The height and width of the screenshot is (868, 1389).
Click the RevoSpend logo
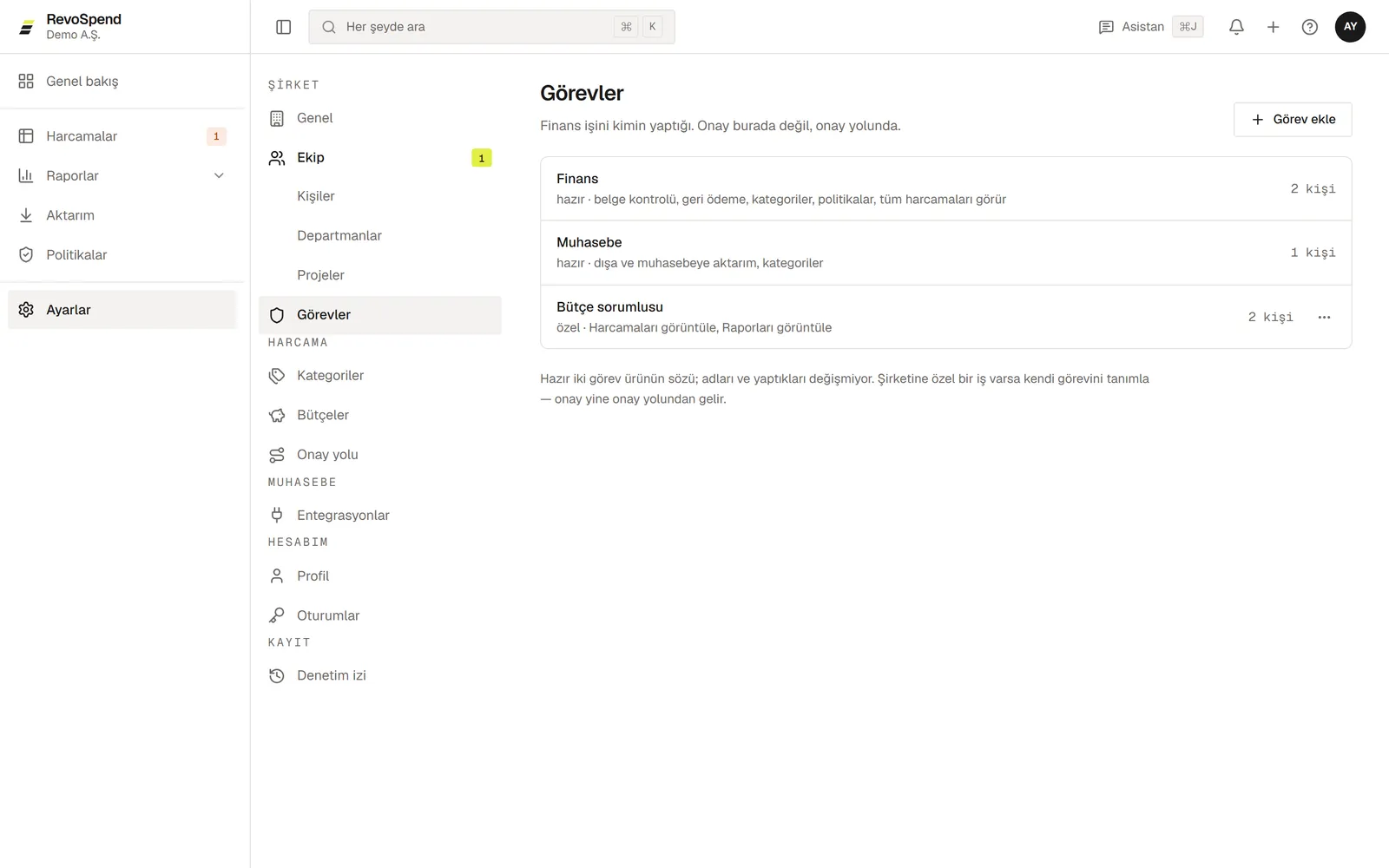pos(27,27)
